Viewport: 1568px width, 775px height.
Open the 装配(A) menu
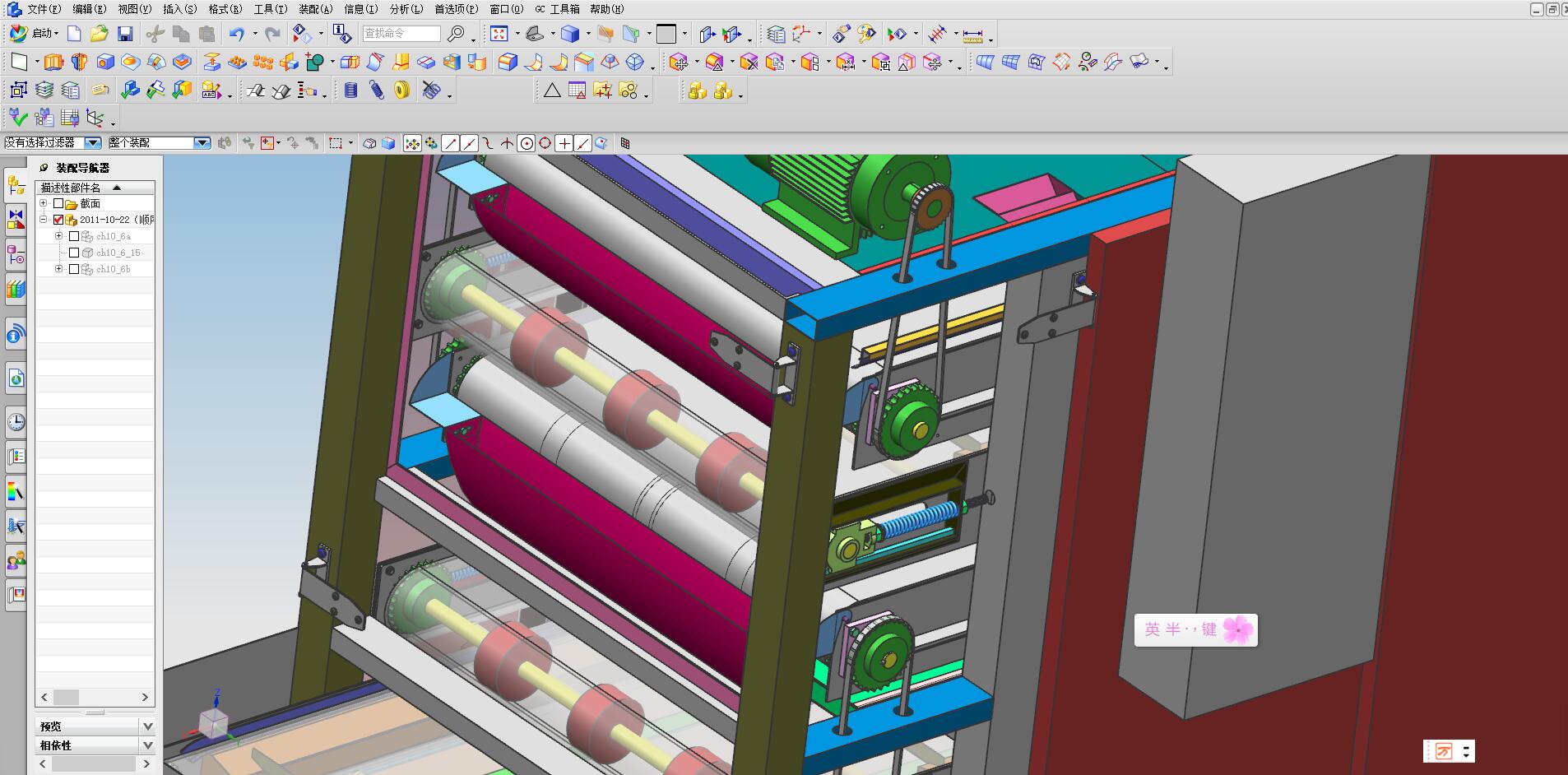pos(316,9)
